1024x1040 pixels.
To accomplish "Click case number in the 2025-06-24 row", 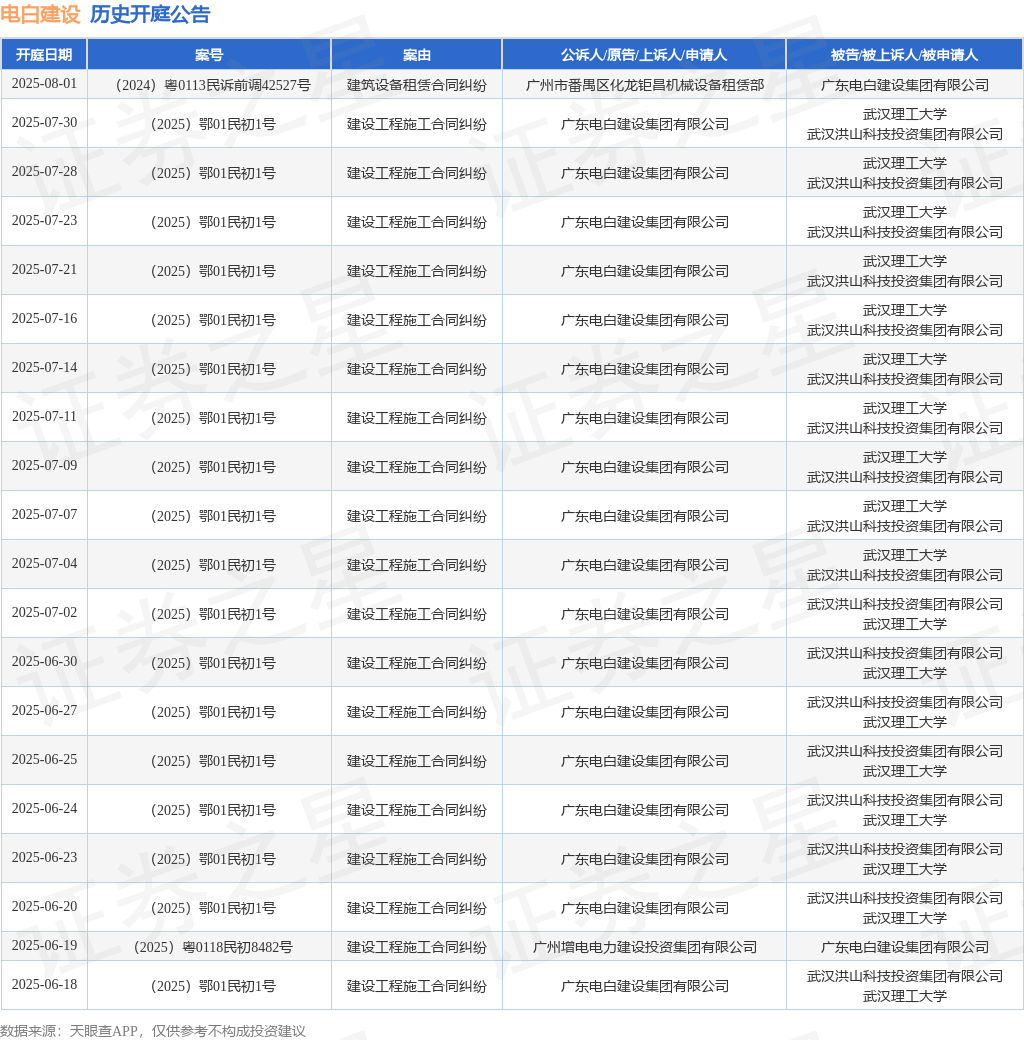I will click(x=213, y=811).
